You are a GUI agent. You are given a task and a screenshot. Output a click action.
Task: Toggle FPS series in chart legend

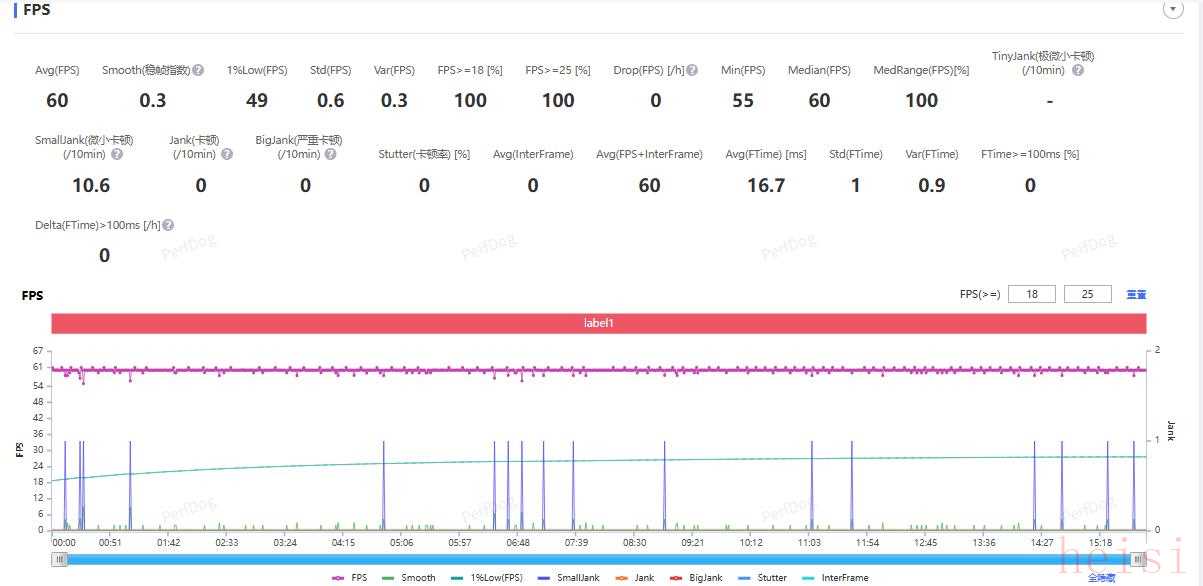click(x=349, y=578)
